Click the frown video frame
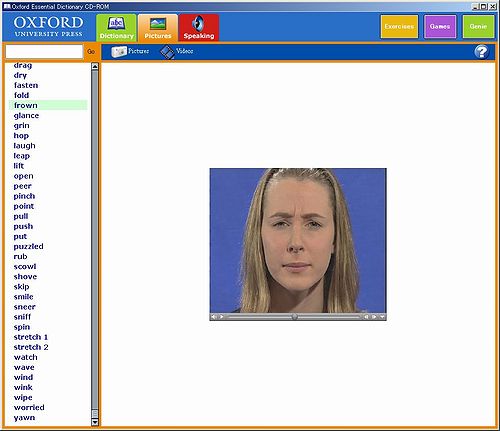 298,240
